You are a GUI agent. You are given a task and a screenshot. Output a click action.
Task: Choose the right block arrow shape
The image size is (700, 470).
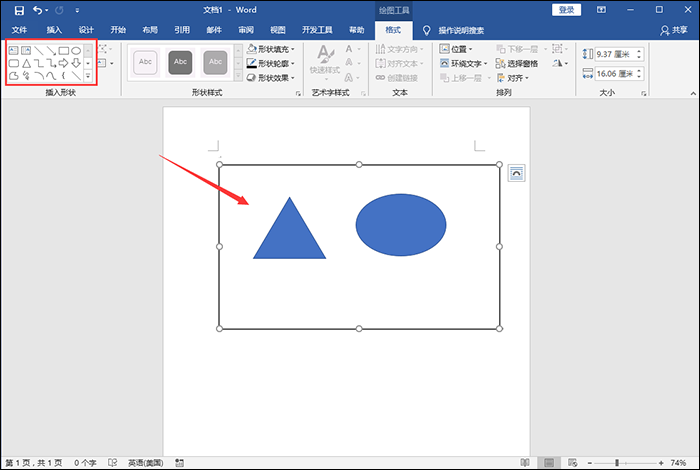click(x=63, y=63)
